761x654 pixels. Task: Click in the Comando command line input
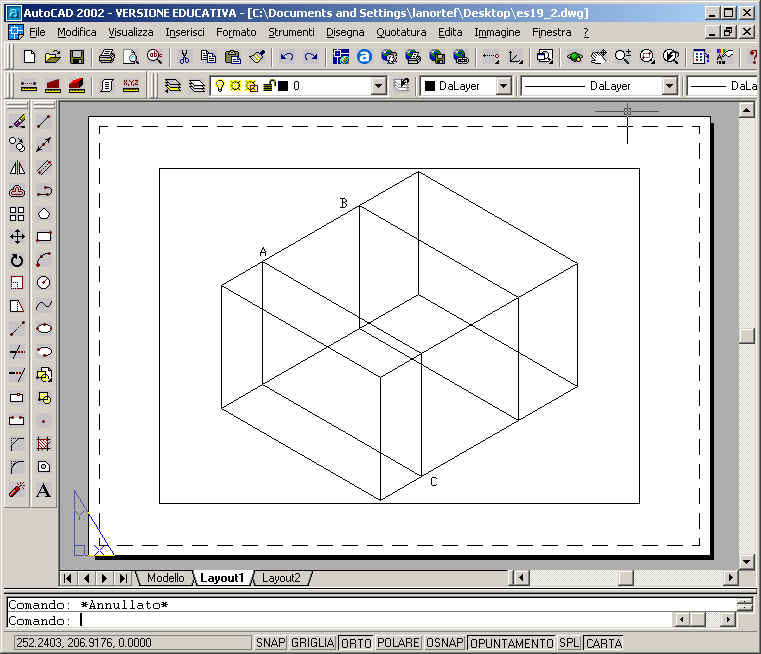point(340,621)
